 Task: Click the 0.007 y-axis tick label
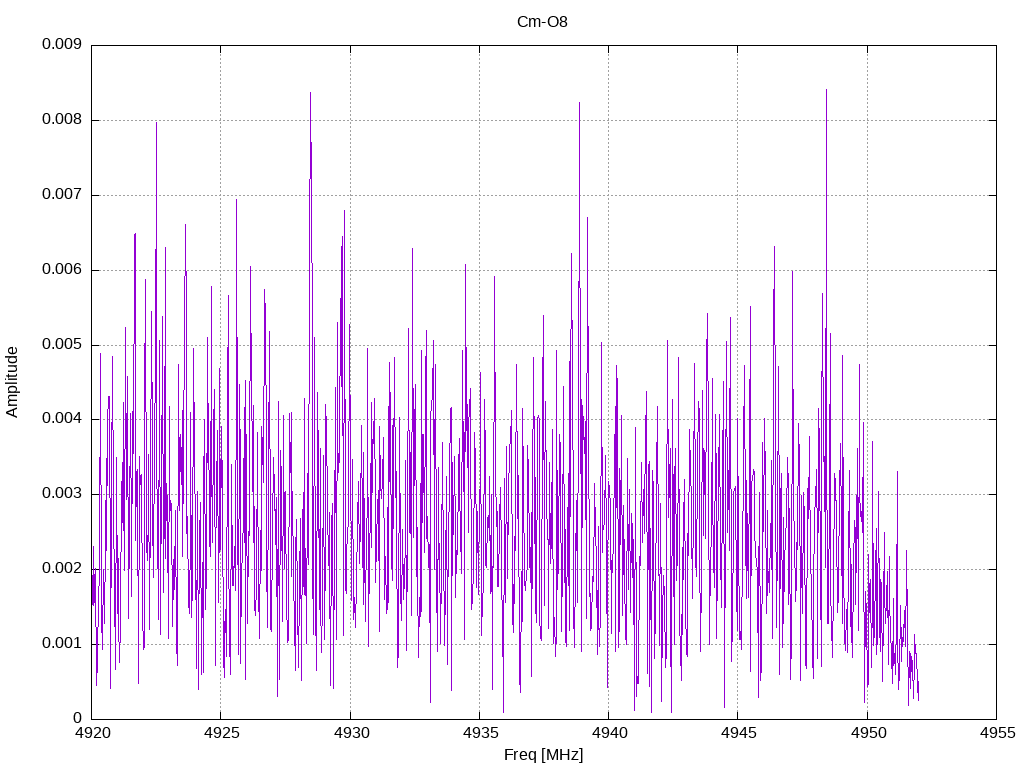click(x=61, y=194)
